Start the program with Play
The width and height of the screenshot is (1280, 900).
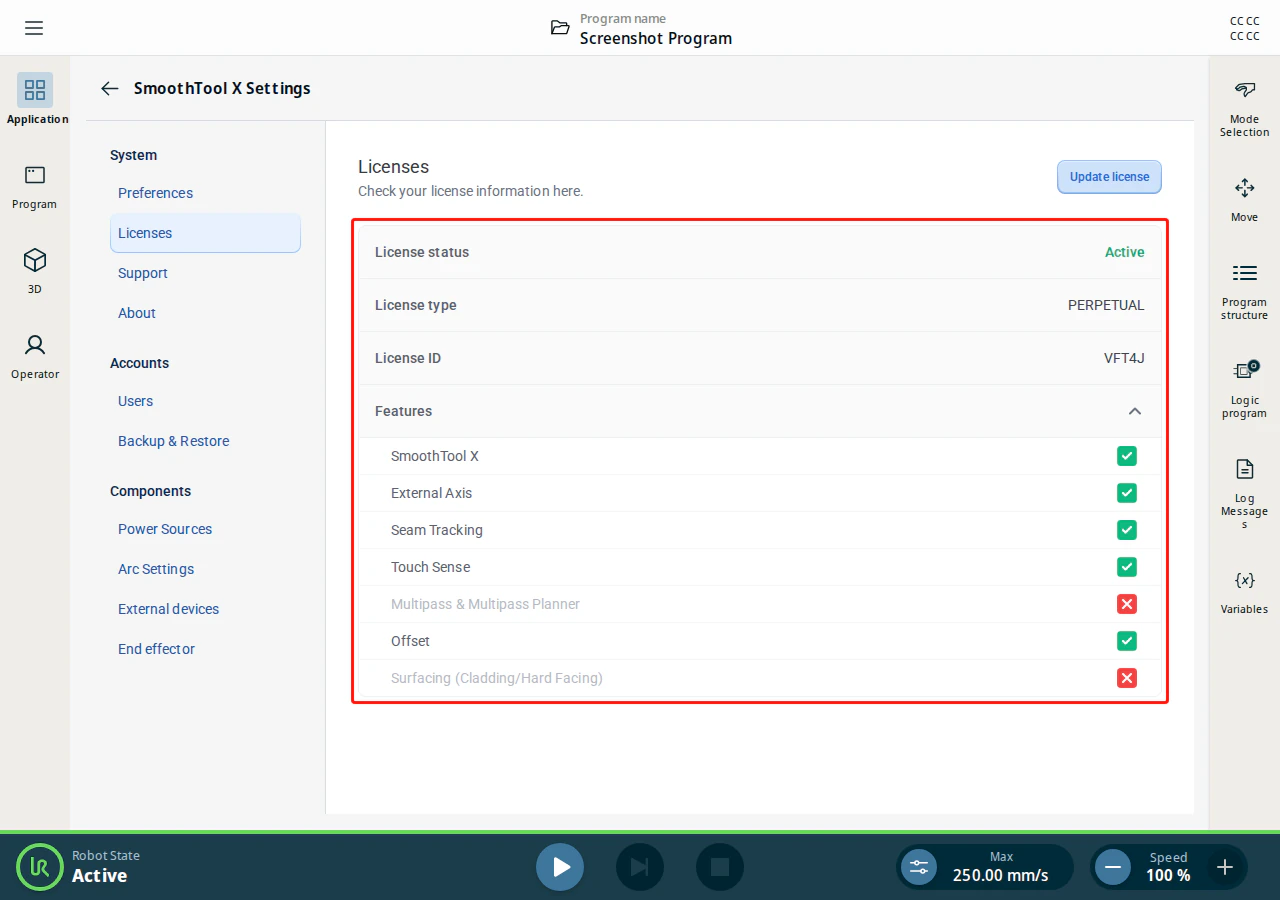pos(560,867)
